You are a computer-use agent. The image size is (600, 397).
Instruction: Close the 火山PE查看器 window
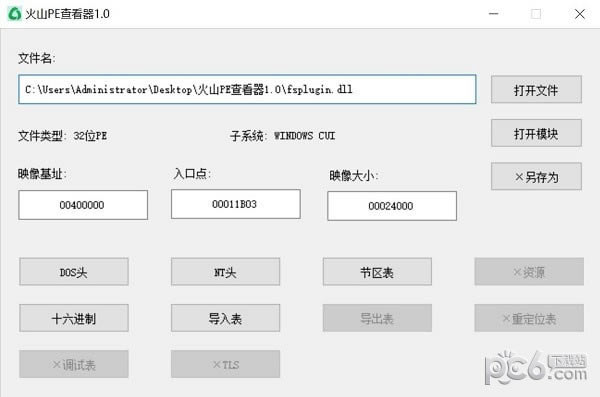point(580,14)
